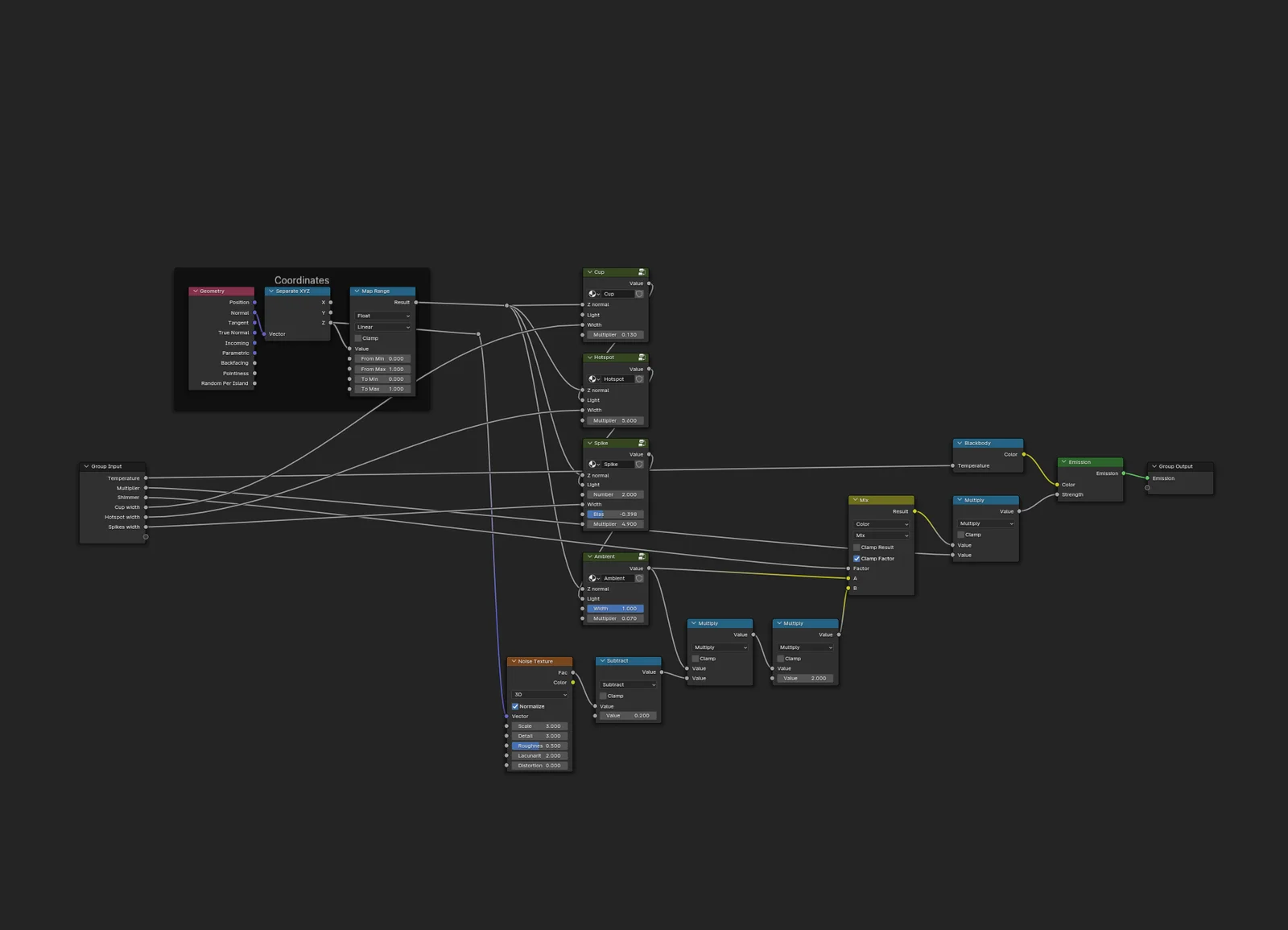Open the 3D dimensions dropdown on Noise Texture

coord(539,694)
